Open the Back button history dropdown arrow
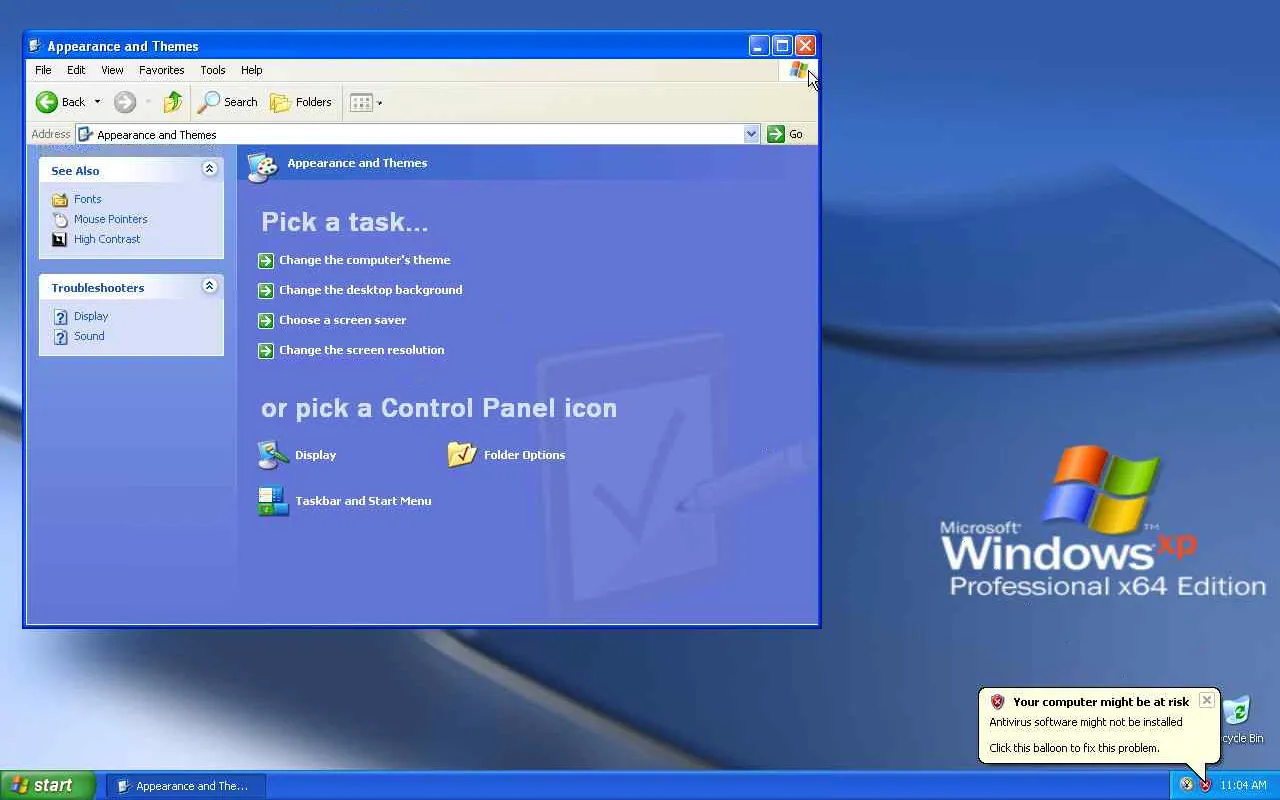 [x=97, y=102]
